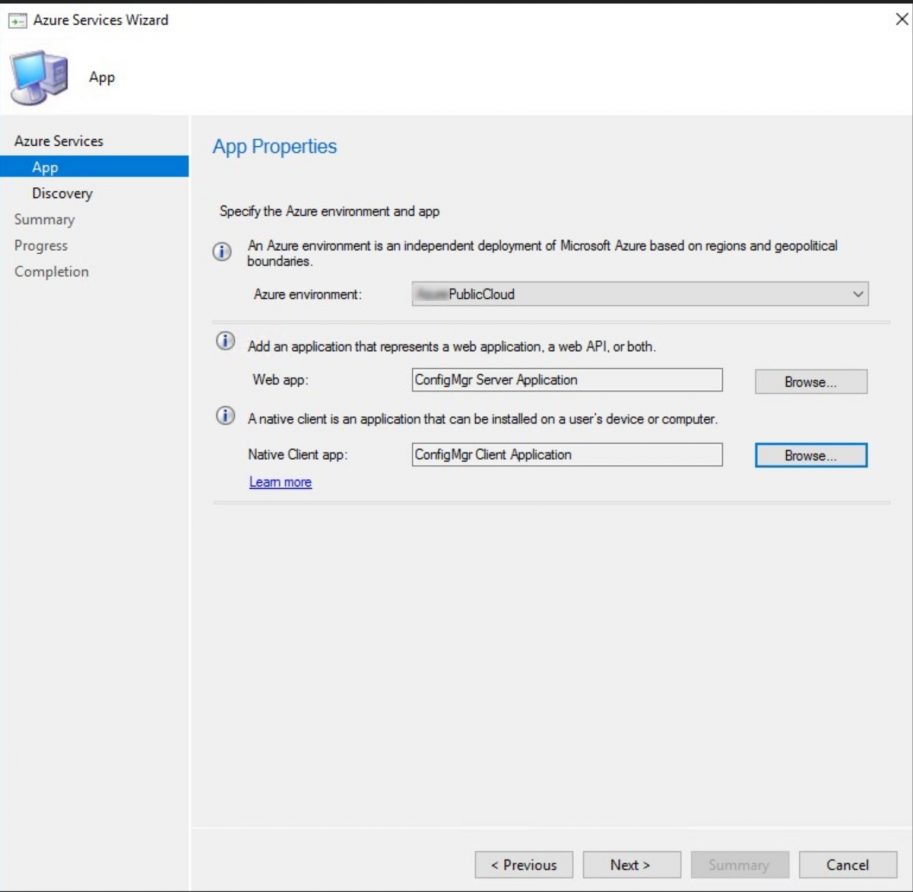Click the Summary step in the sidebar
This screenshot has width=913, height=892.
(45, 219)
